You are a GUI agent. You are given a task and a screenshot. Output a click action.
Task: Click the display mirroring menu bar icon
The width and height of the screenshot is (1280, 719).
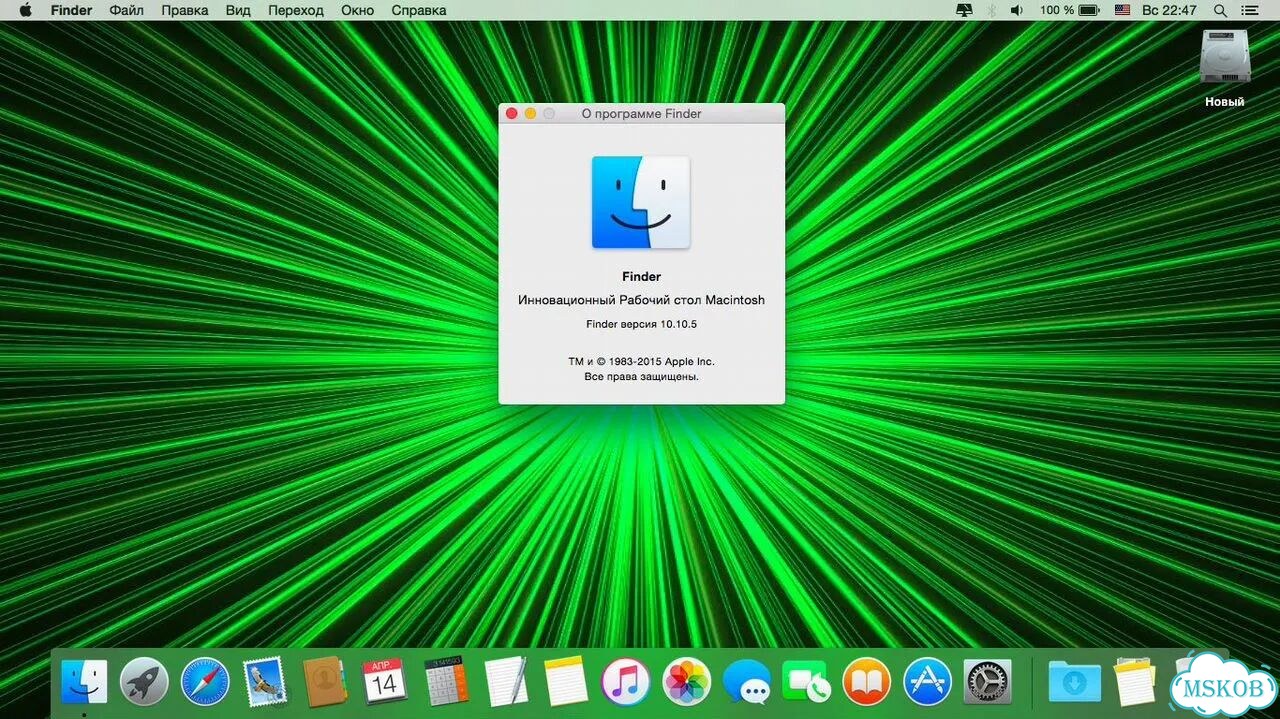[x=964, y=10]
